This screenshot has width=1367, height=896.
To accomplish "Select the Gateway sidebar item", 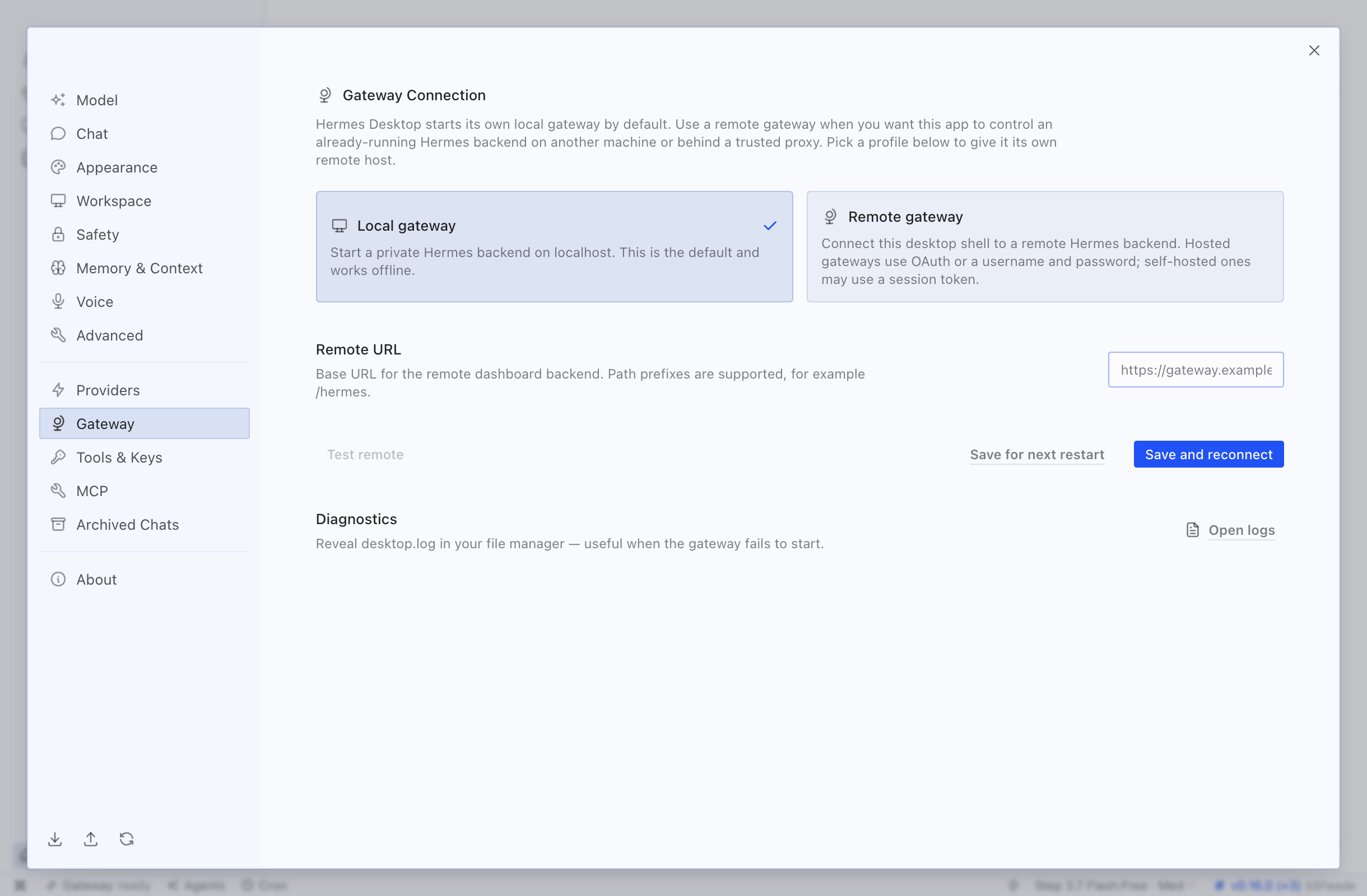I will pyautogui.click(x=144, y=423).
